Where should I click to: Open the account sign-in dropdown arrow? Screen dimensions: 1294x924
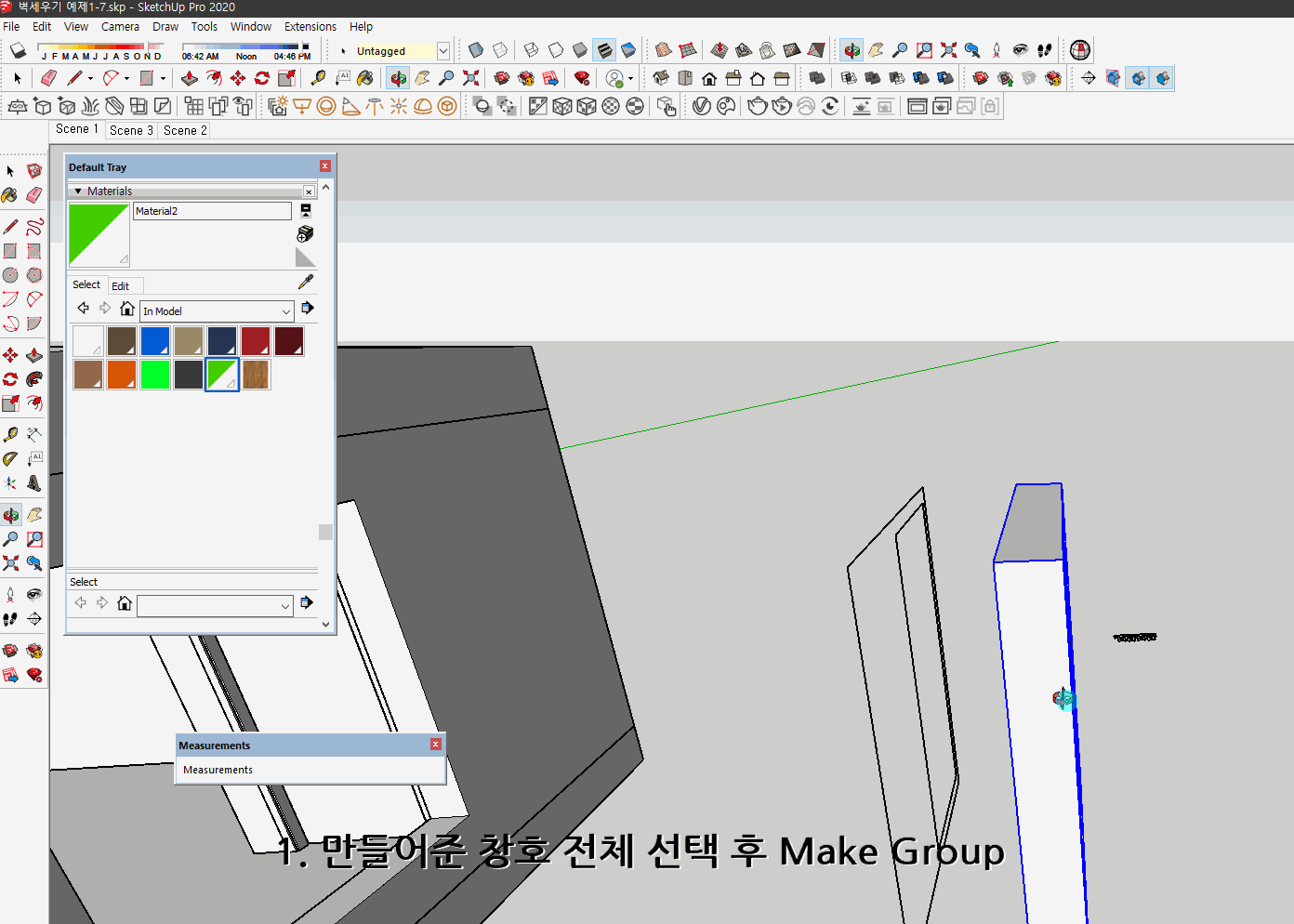tap(630, 79)
